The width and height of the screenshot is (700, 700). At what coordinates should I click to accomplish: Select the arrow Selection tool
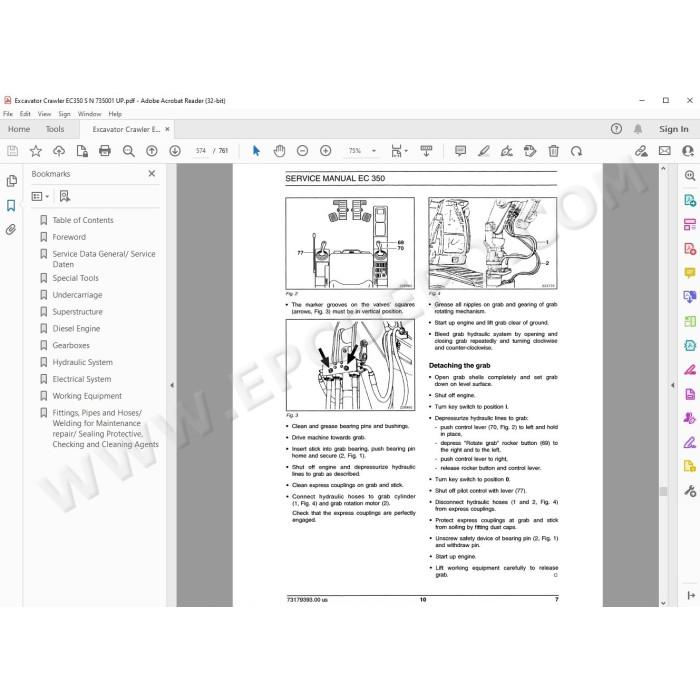coord(256,151)
